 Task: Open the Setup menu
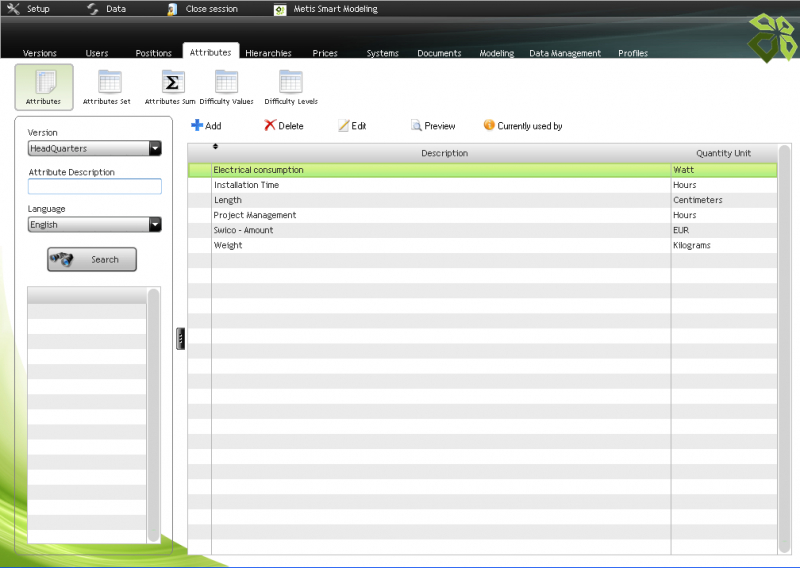click(x=28, y=9)
